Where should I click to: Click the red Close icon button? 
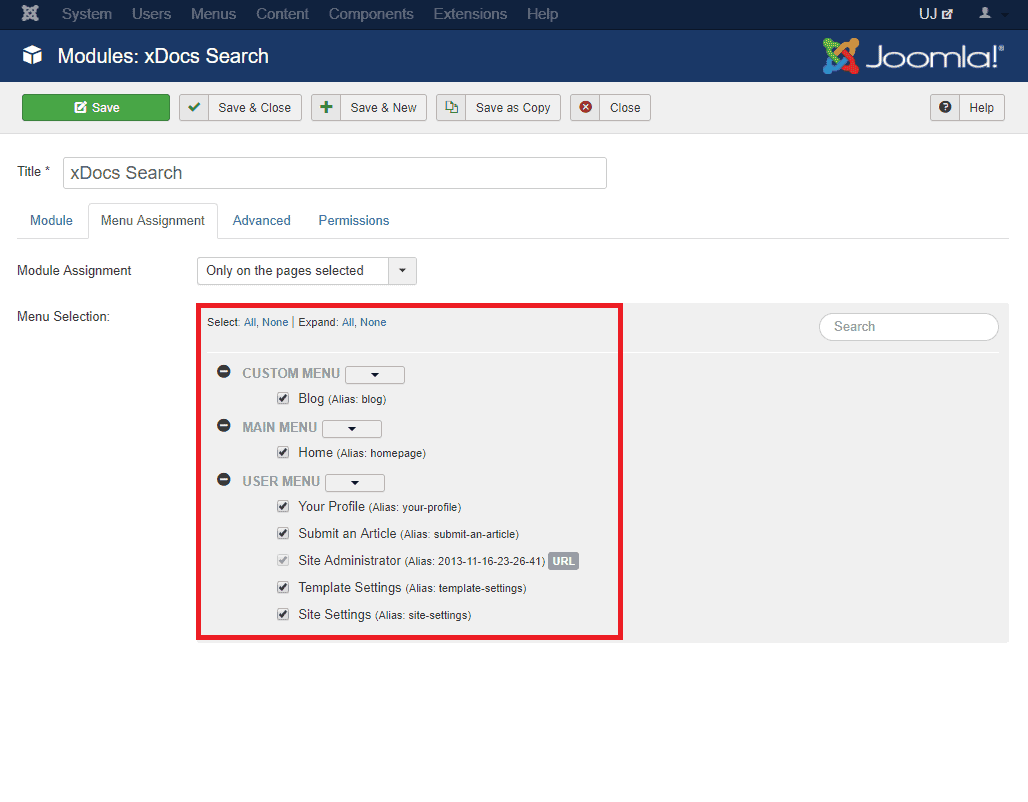[586, 108]
